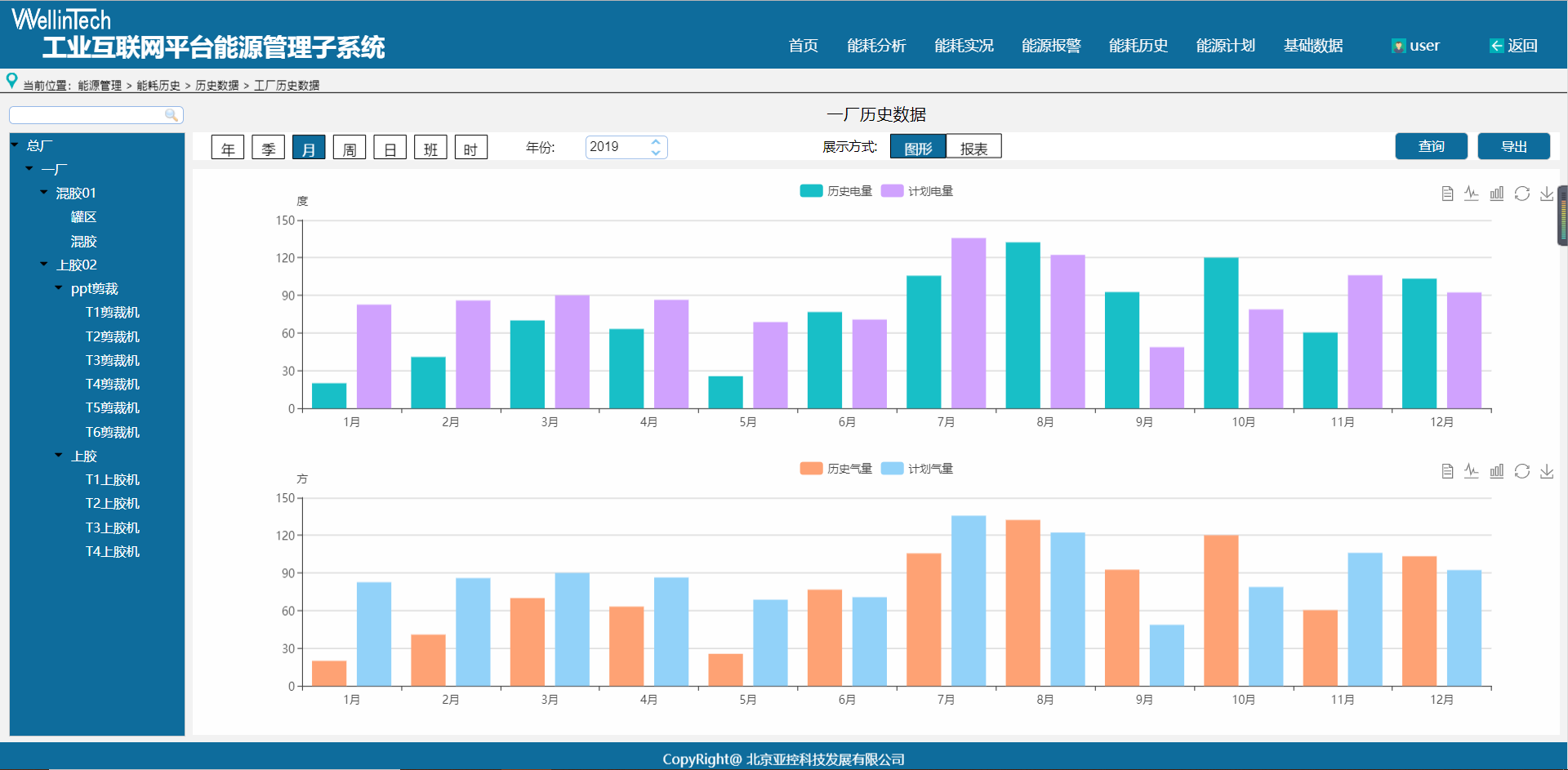Open 能耗历史 menu
1568x770 pixels.
pos(1138,46)
